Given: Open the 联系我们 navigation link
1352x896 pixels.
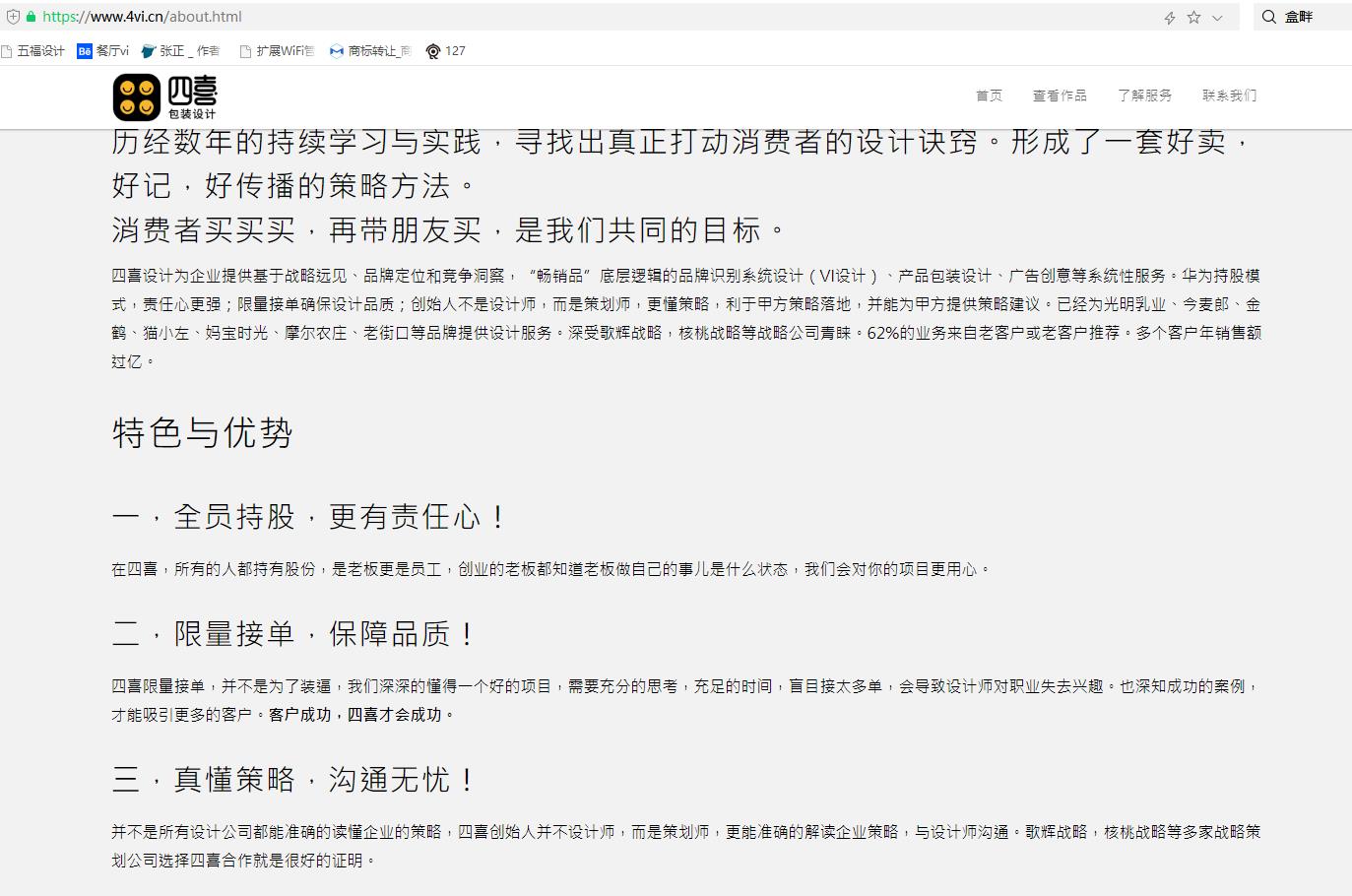Looking at the screenshot, I should (x=1229, y=95).
